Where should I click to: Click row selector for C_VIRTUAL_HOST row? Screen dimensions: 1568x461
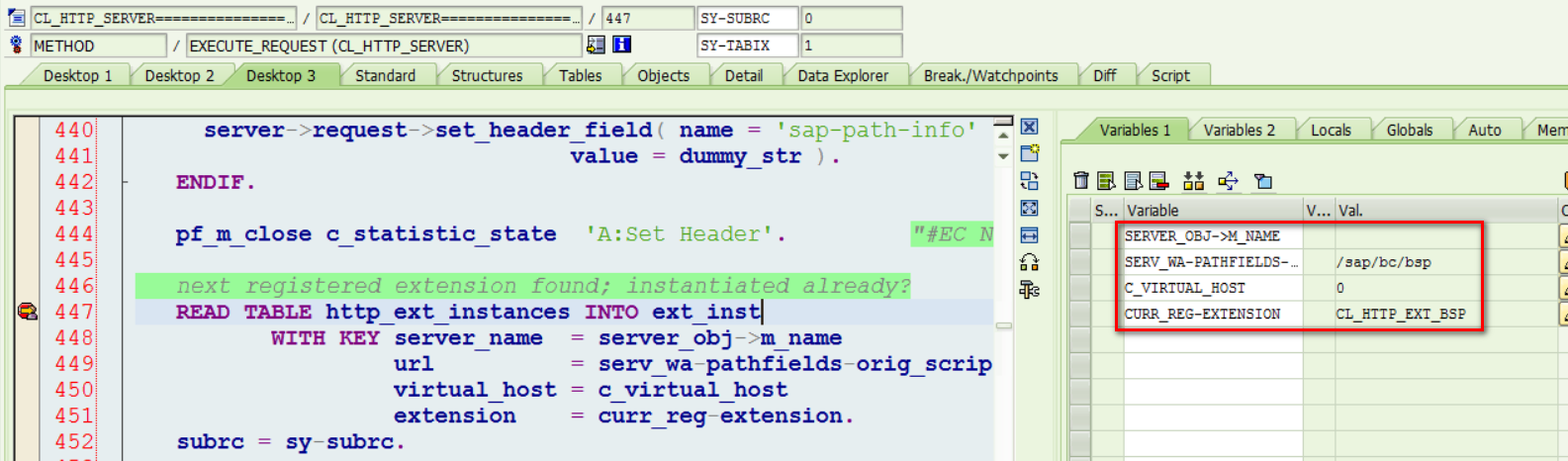(x=1079, y=288)
